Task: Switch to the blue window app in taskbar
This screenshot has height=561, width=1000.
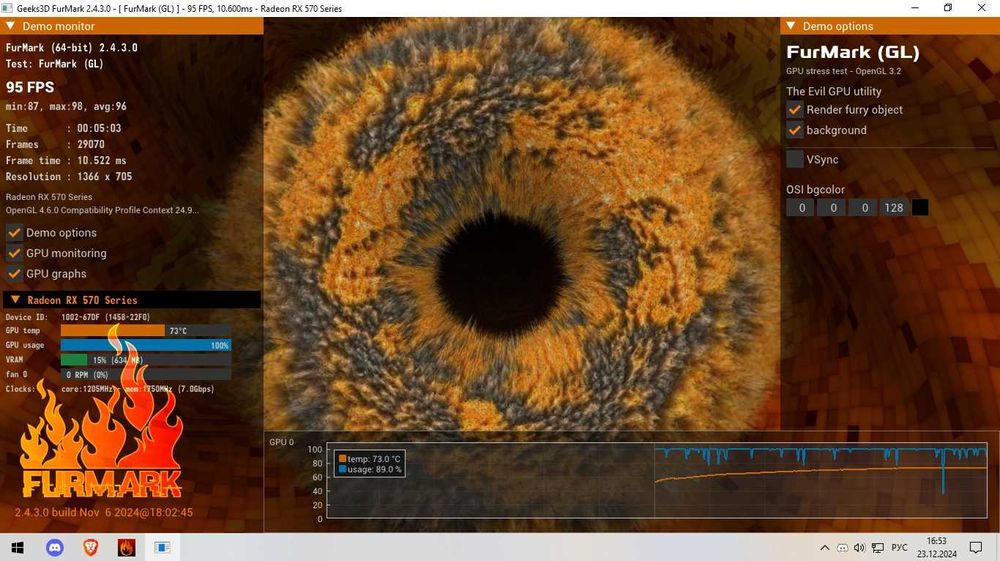Action: coord(162,548)
